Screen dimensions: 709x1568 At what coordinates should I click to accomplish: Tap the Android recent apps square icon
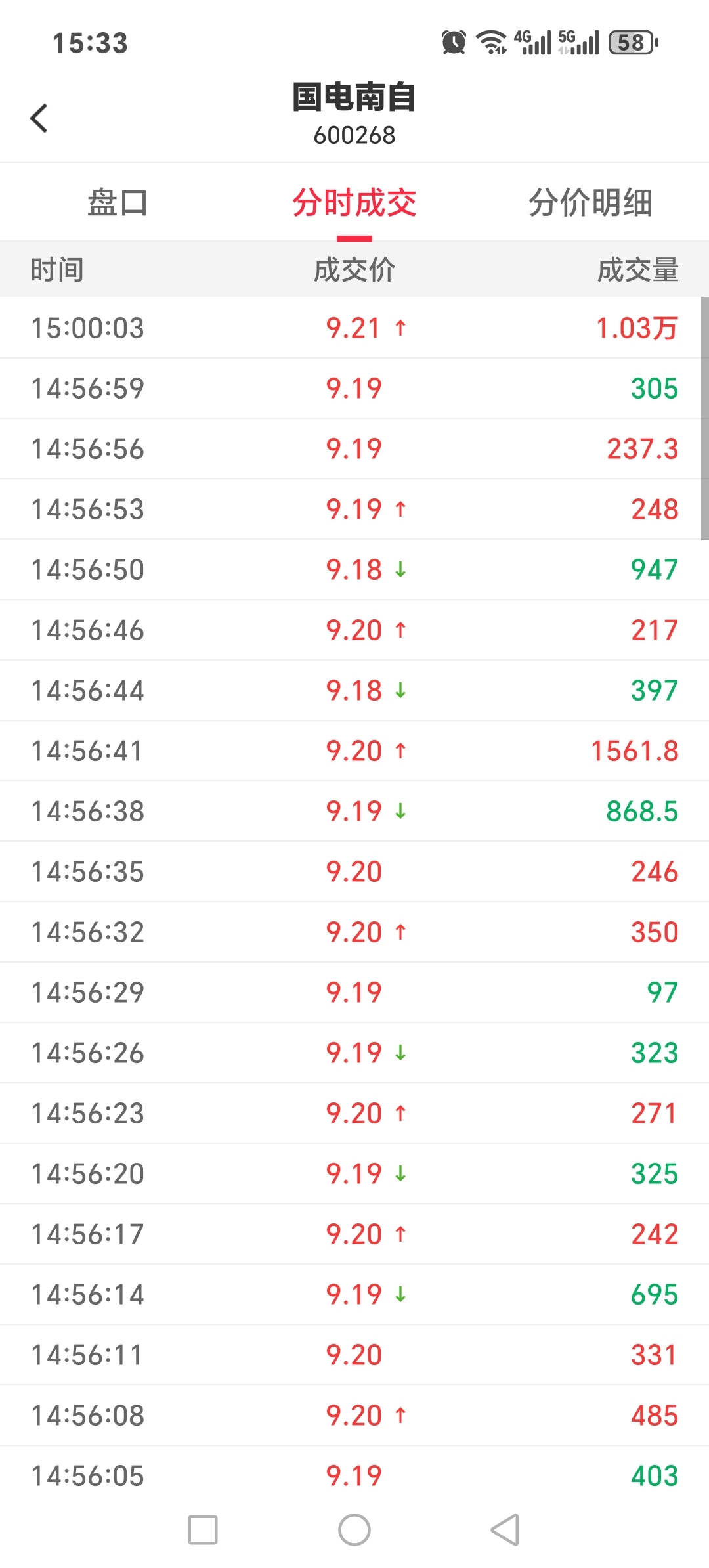pos(203,1530)
